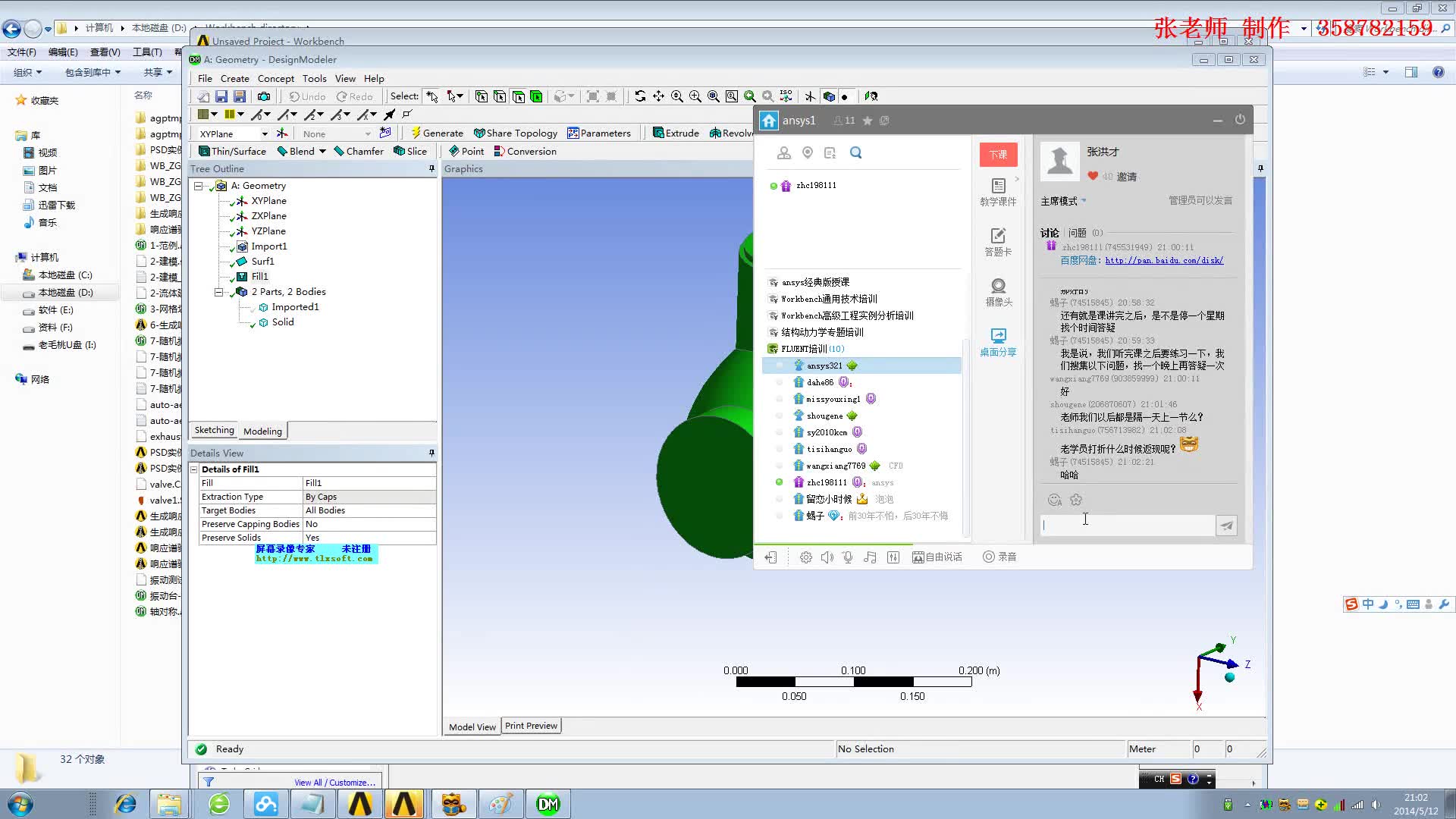Toggle microphone in chat toolbar

[848, 557]
